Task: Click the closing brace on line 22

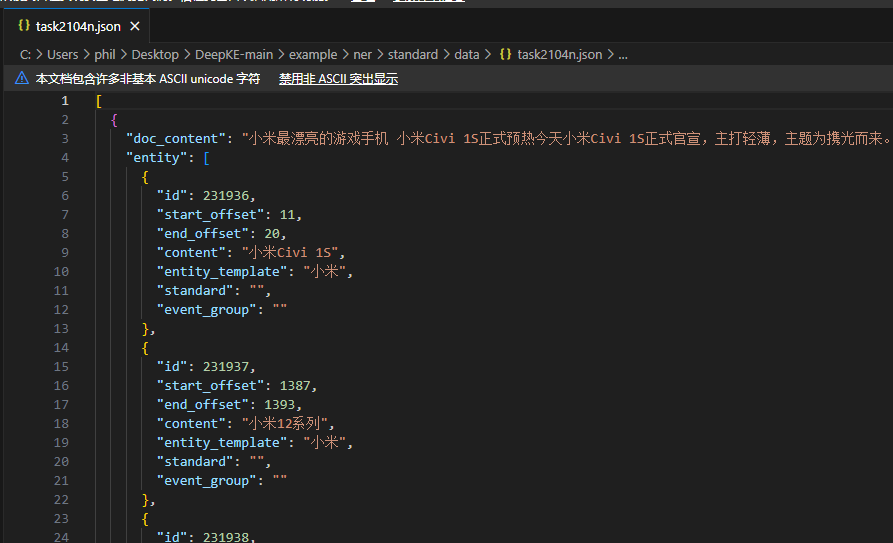Action: tap(145, 500)
